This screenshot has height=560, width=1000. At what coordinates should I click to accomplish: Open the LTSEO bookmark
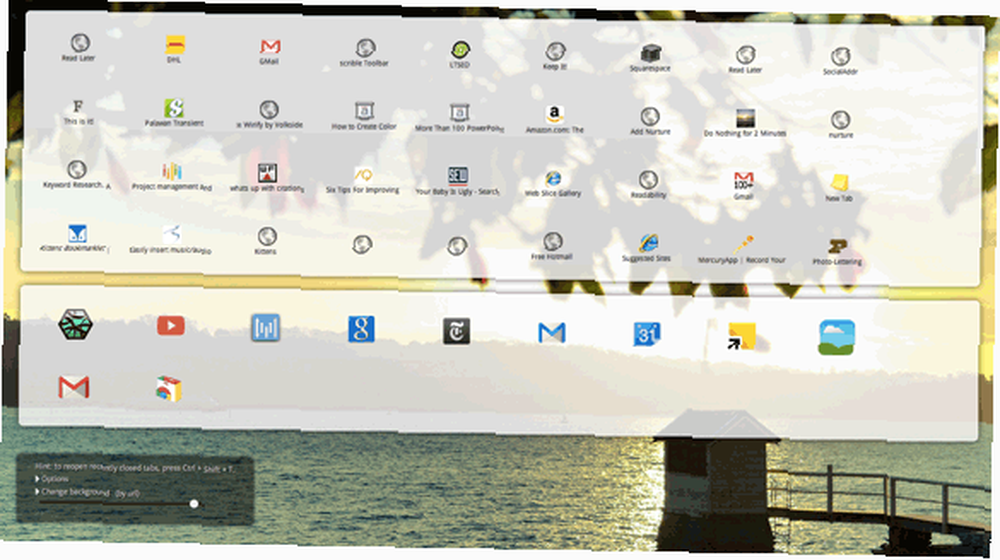point(460,54)
